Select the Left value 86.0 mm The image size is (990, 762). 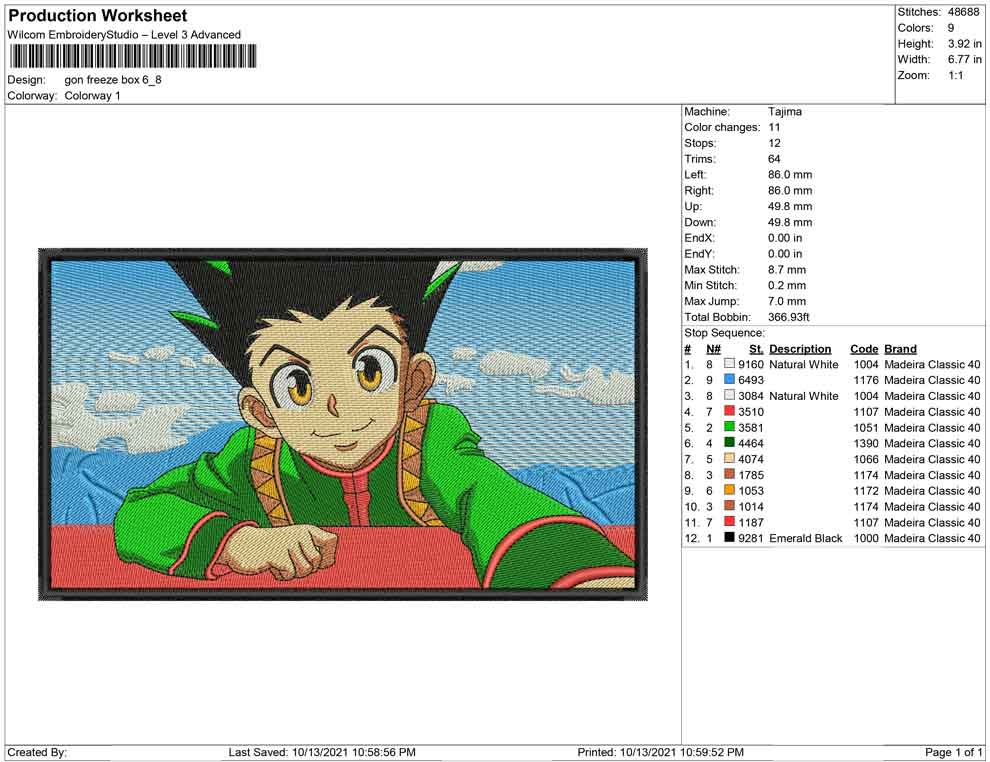(790, 174)
